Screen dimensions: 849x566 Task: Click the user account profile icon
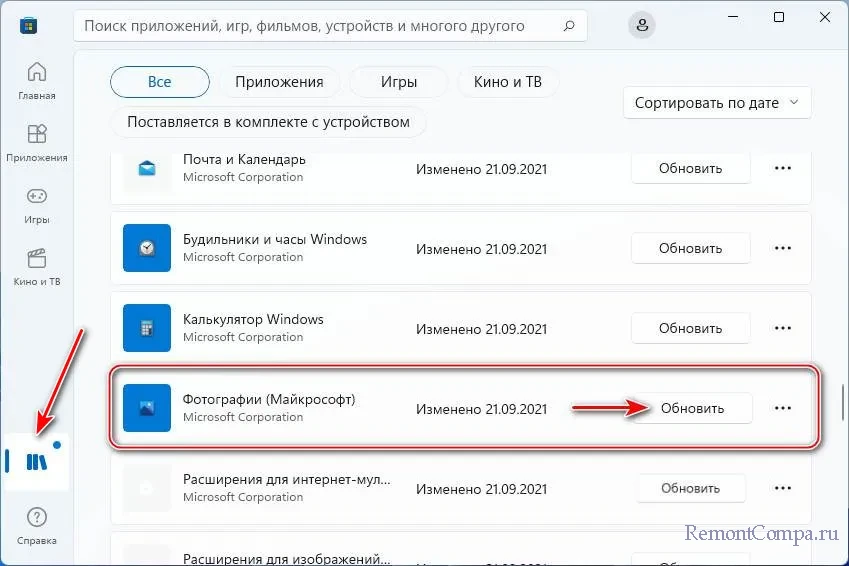click(x=643, y=23)
